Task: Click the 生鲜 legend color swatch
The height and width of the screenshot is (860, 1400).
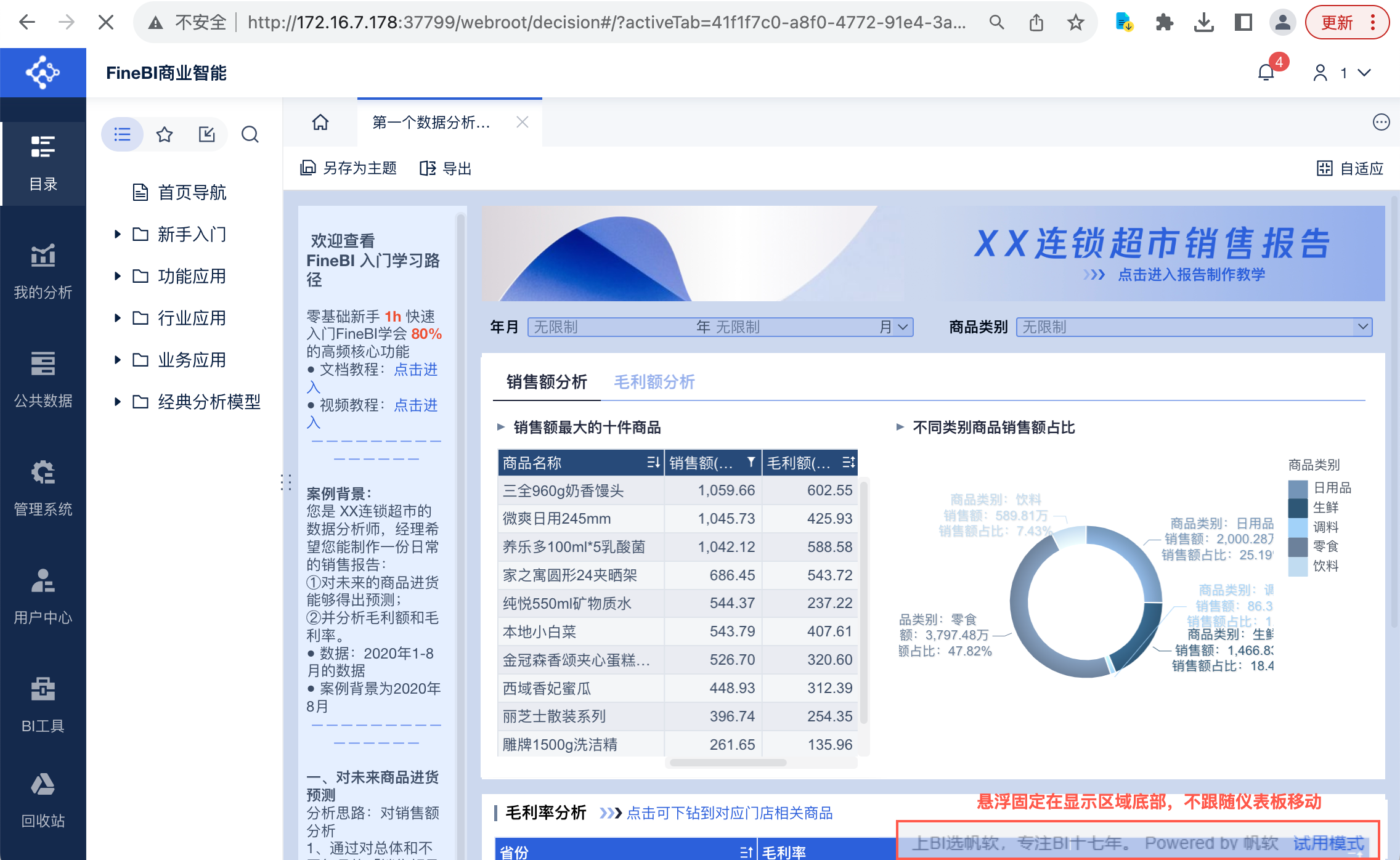Action: coord(1298,508)
